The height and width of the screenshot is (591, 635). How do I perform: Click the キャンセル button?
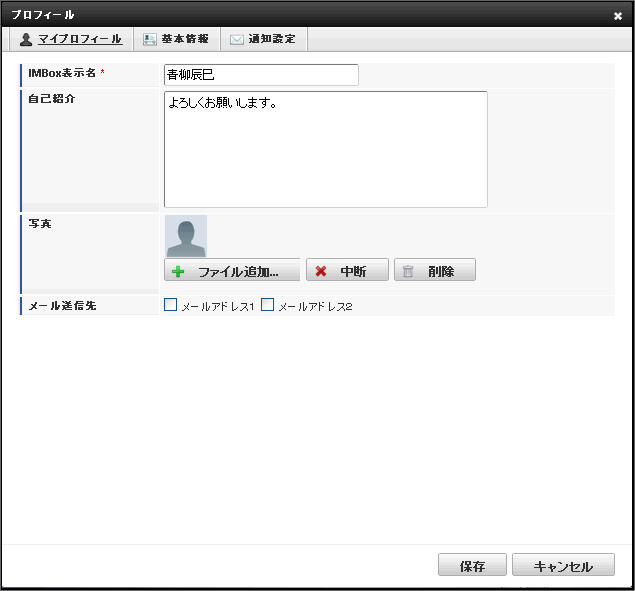tap(563, 565)
